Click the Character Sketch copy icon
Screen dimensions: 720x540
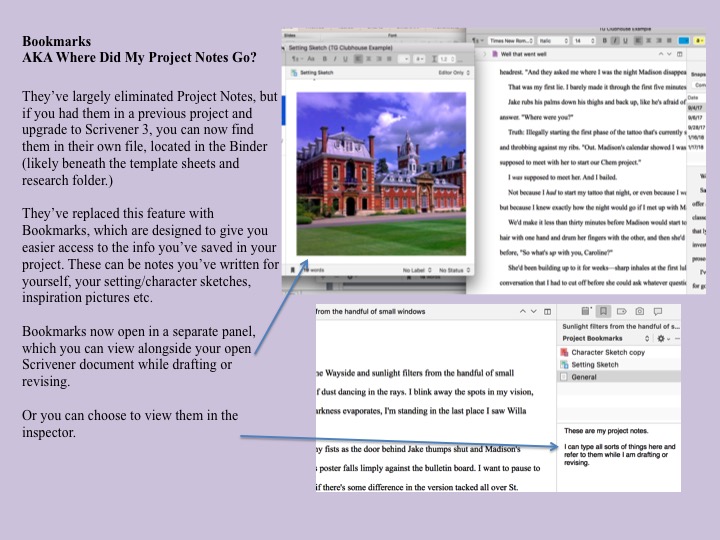(x=564, y=352)
